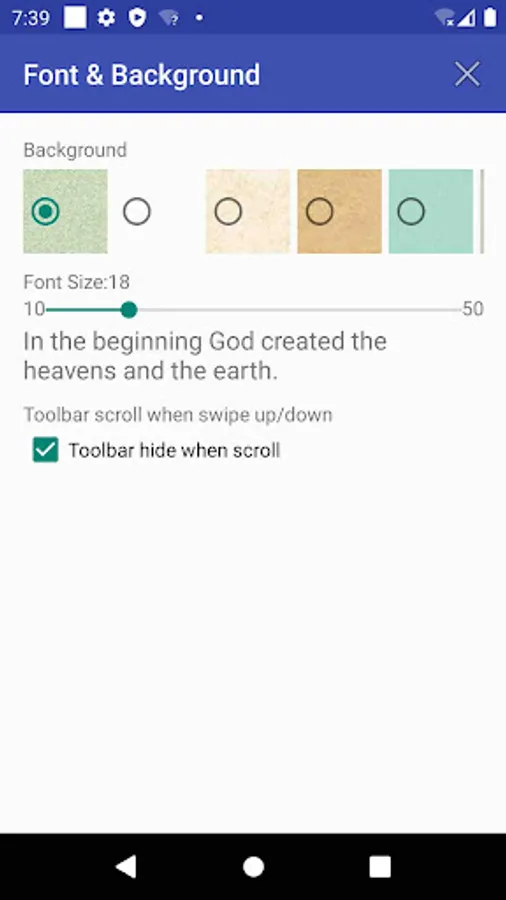Viewport: 506px width, 900px height.
Task: Close the Font & Background screen
Action: coord(467,75)
